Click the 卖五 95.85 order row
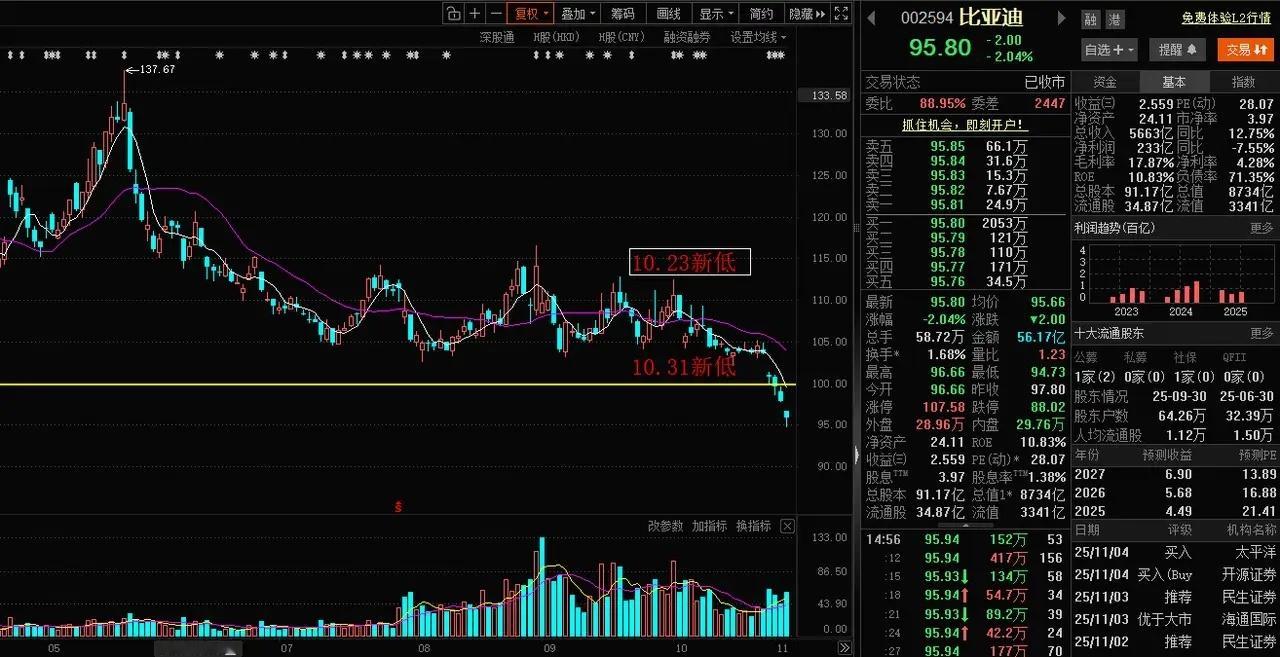The image size is (1280, 657). point(964,146)
